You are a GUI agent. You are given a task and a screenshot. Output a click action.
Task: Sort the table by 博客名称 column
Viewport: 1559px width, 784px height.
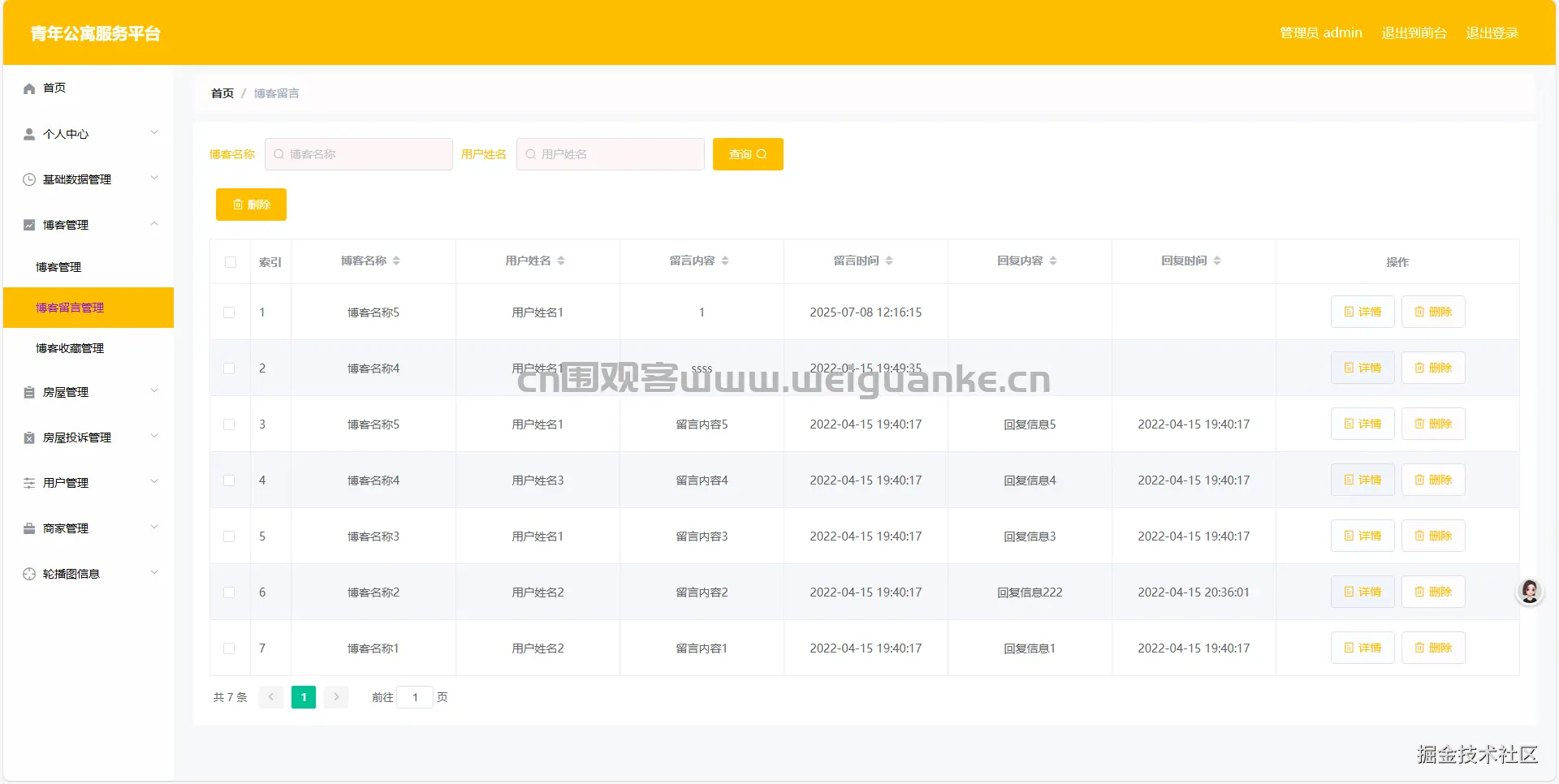(396, 261)
